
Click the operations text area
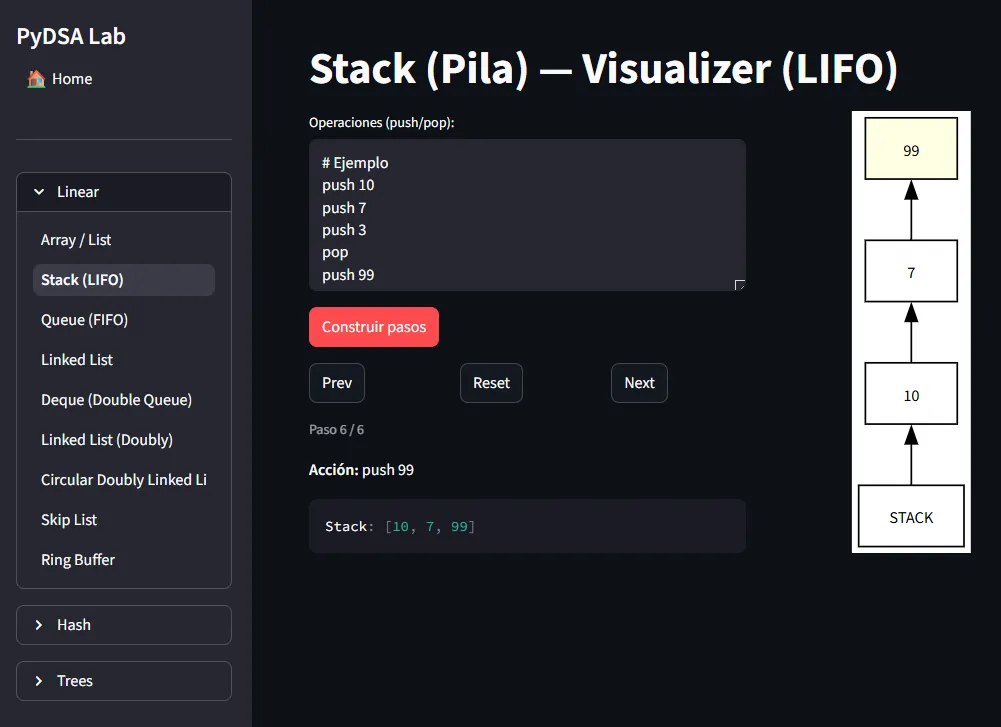pyautogui.click(x=527, y=215)
